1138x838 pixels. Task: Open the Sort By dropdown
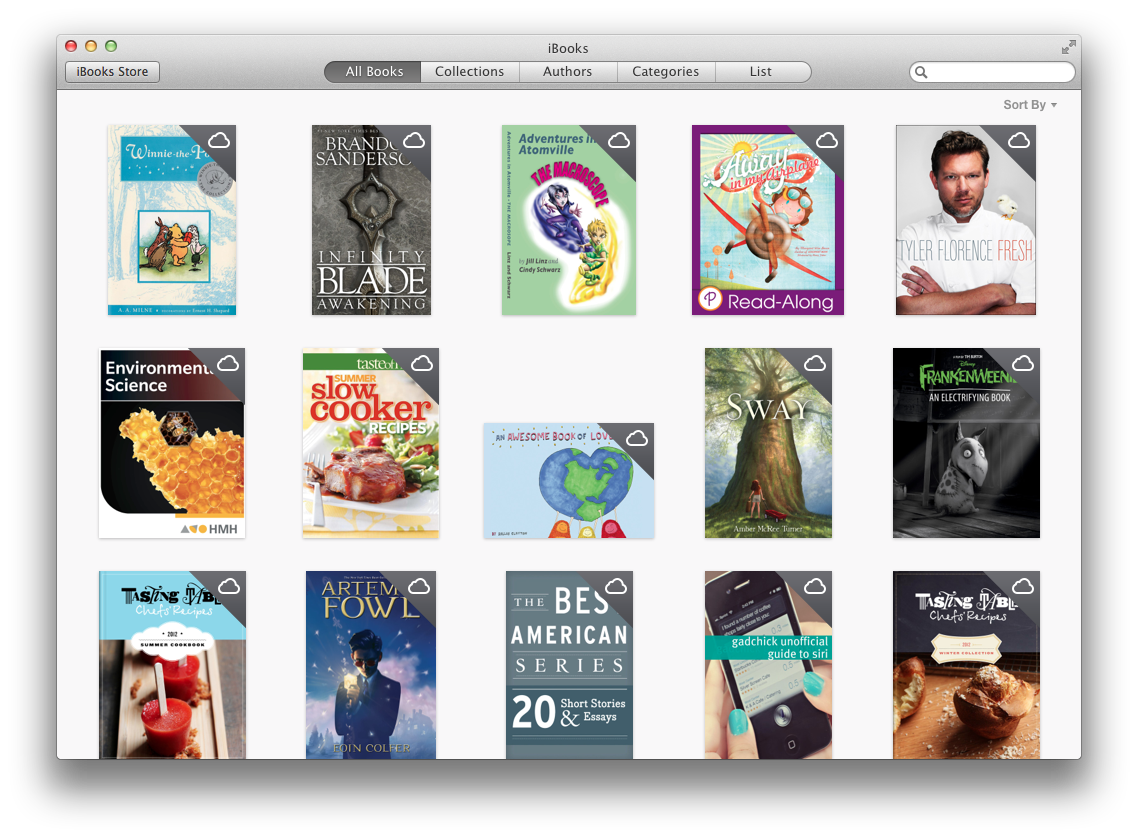[x=1030, y=104]
